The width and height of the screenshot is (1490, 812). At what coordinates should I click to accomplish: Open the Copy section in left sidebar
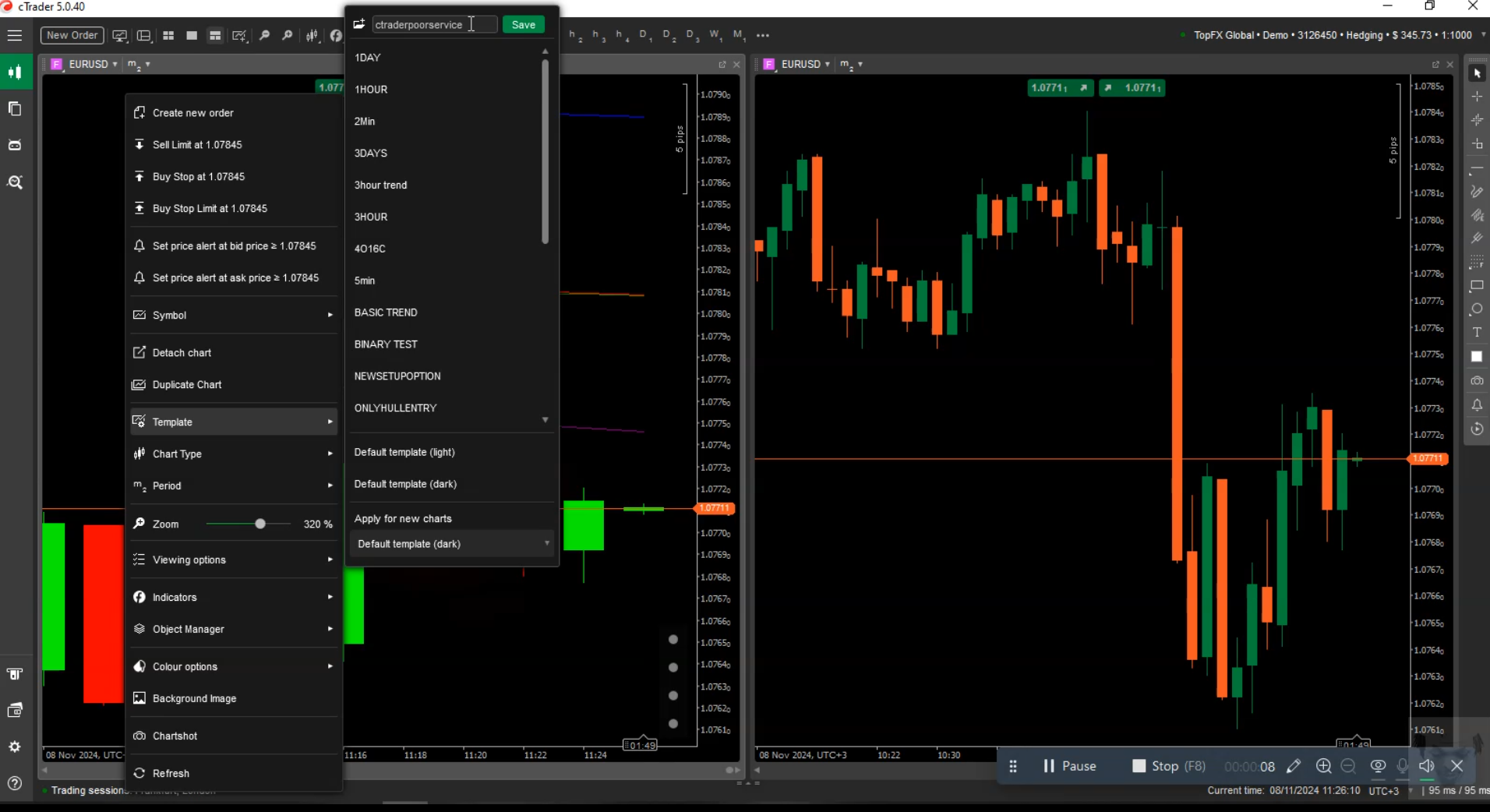[x=15, y=108]
